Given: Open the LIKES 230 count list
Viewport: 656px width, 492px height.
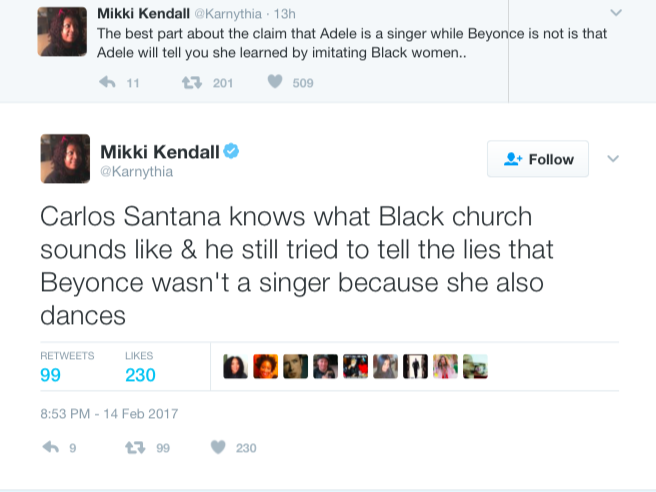Looking at the screenshot, I should coord(140,375).
